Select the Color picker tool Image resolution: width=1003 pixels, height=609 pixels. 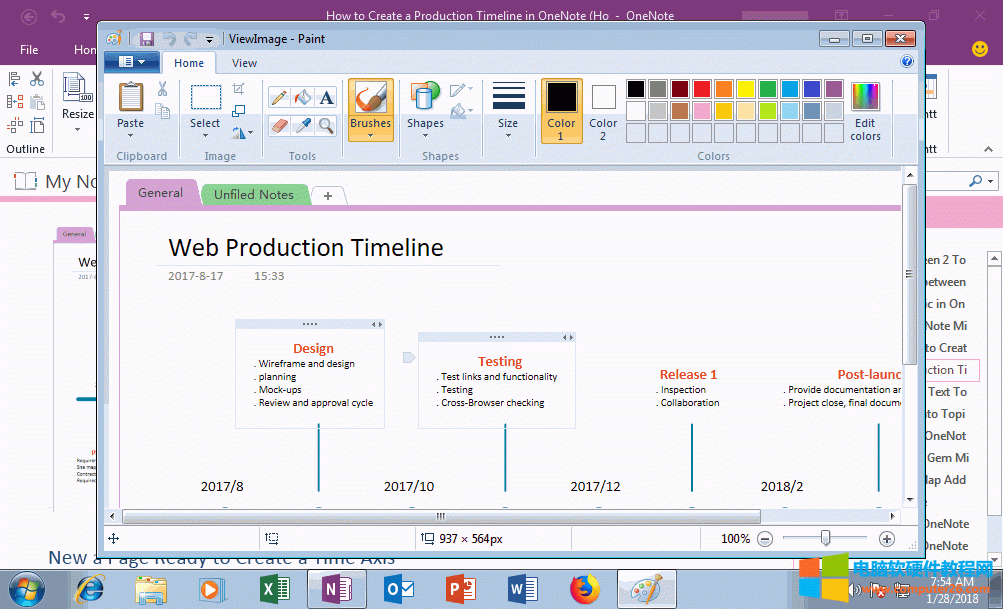click(302, 124)
